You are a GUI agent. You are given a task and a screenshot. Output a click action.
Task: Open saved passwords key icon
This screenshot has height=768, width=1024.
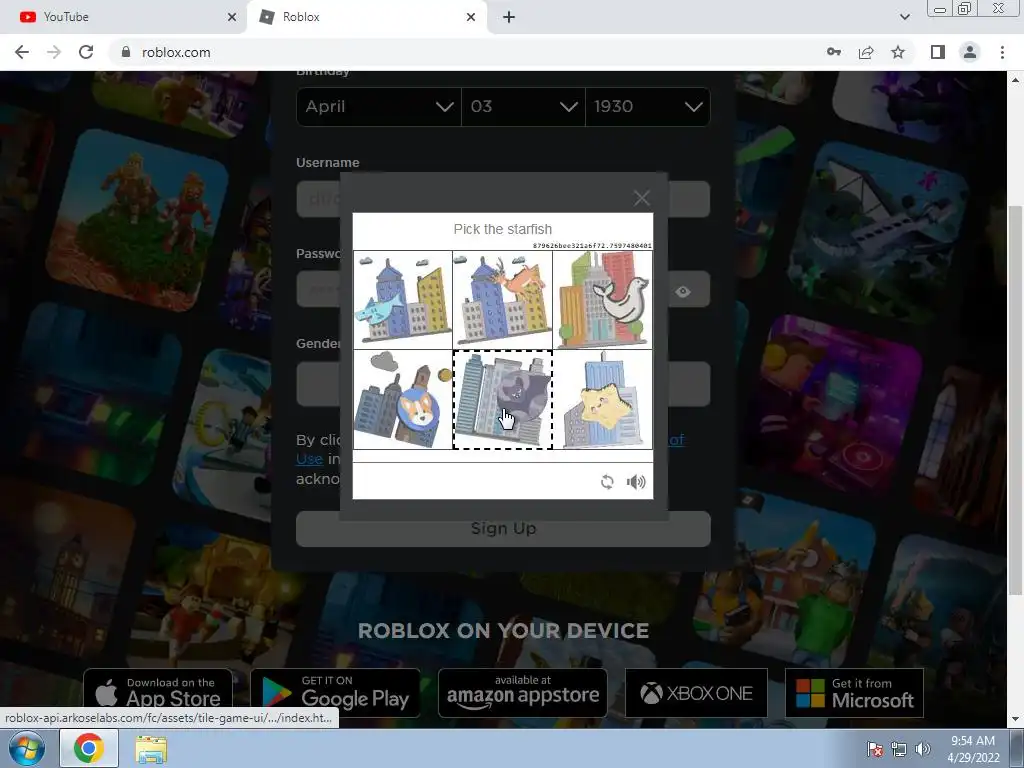coord(833,52)
